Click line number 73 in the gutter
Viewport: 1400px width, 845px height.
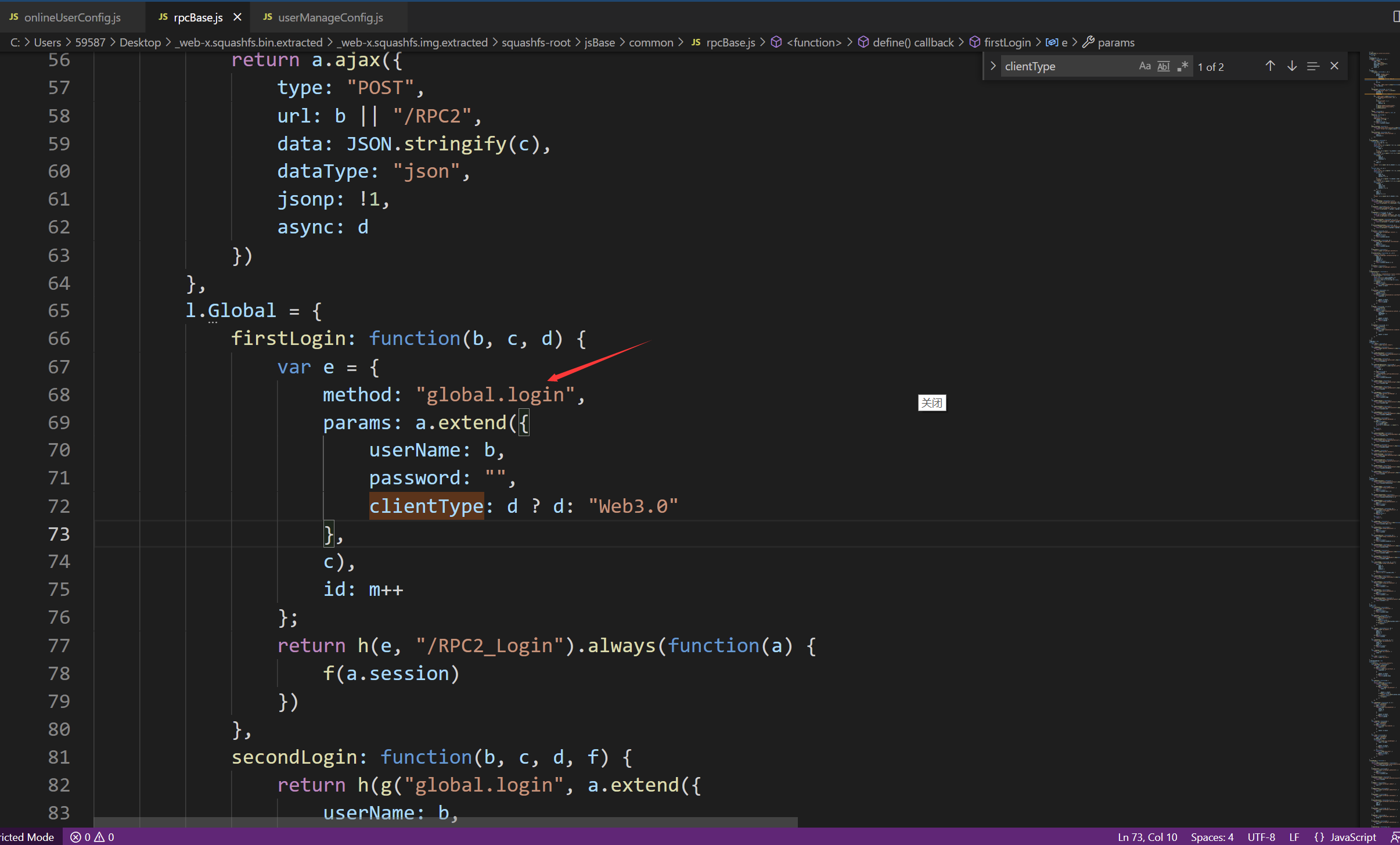tap(59, 534)
